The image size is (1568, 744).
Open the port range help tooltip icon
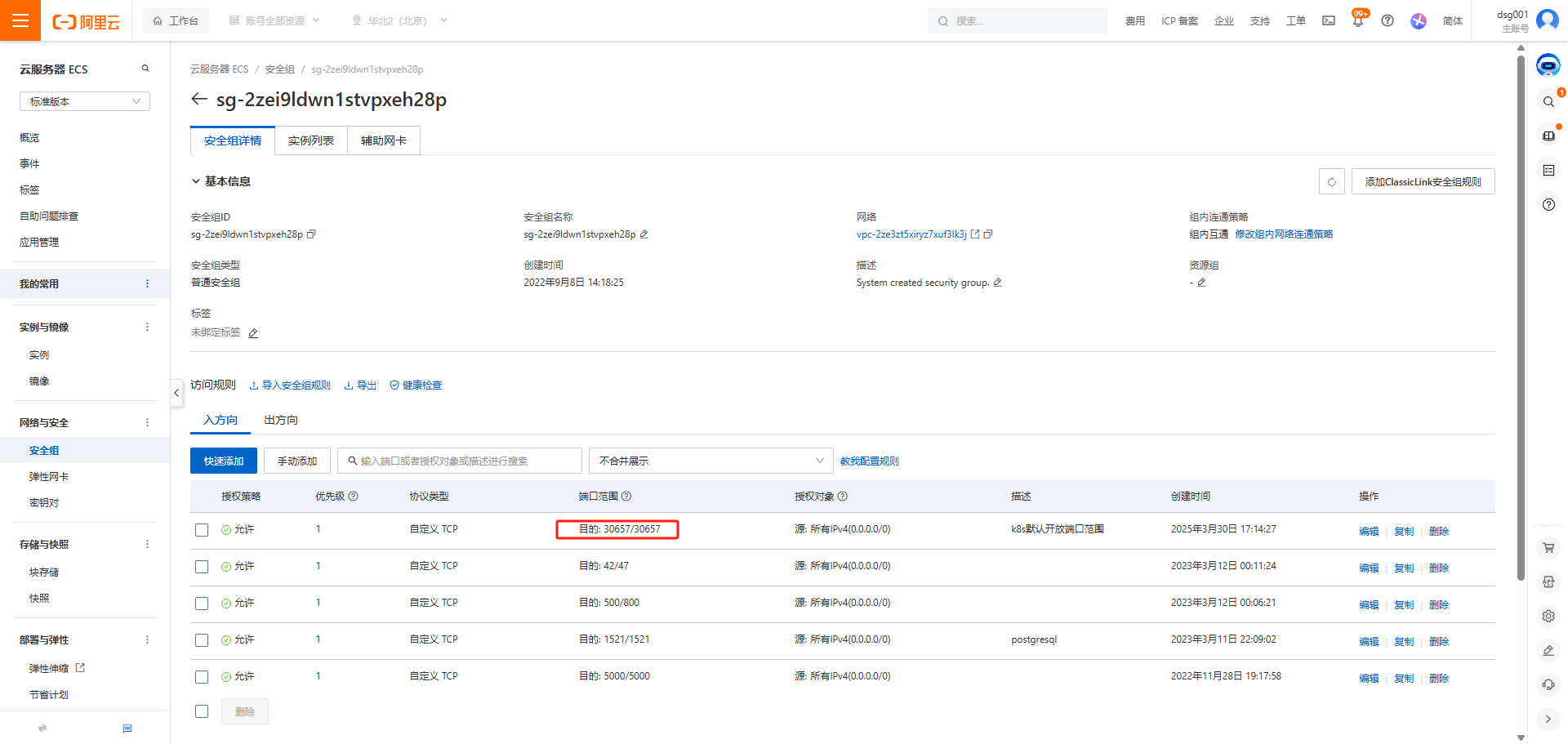[626, 497]
